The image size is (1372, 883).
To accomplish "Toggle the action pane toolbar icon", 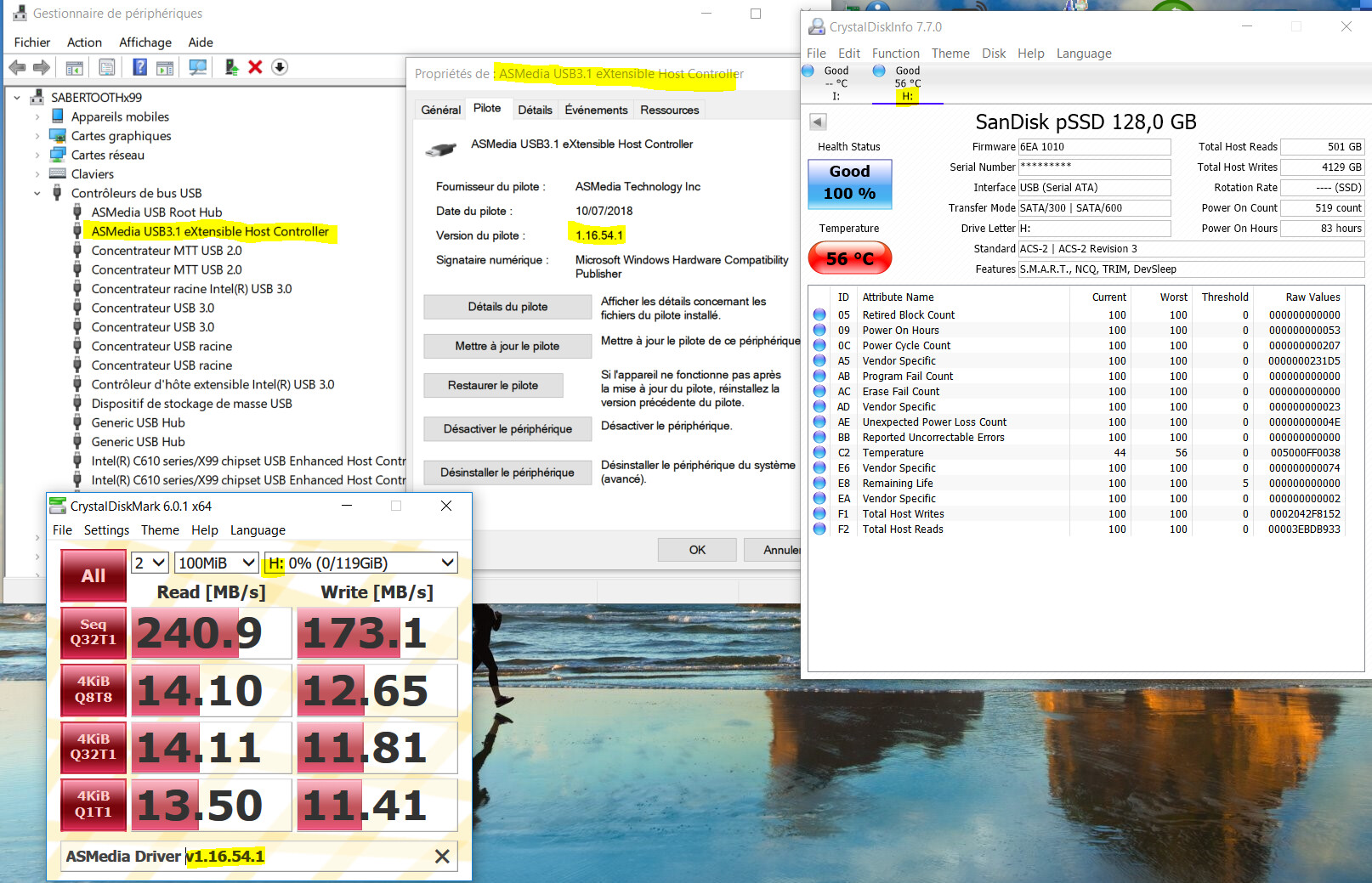I will coord(165,67).
